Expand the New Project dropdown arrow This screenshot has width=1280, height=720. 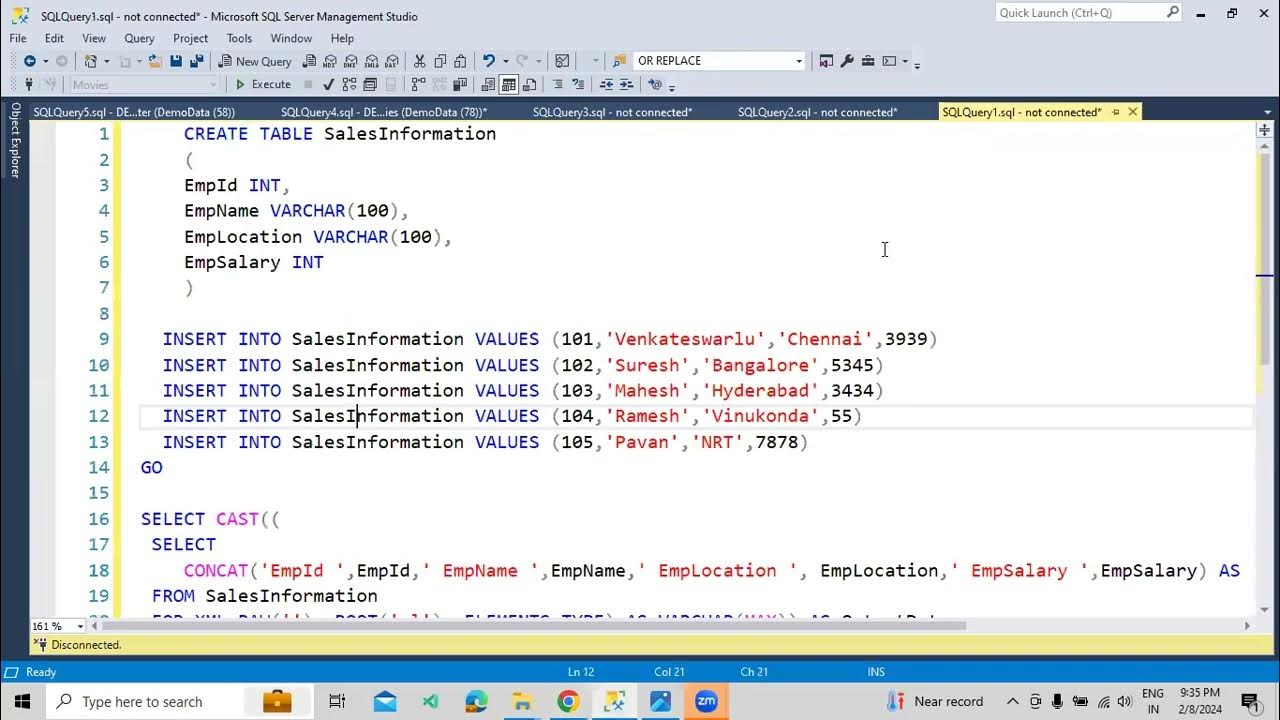[x=107, y=61]
